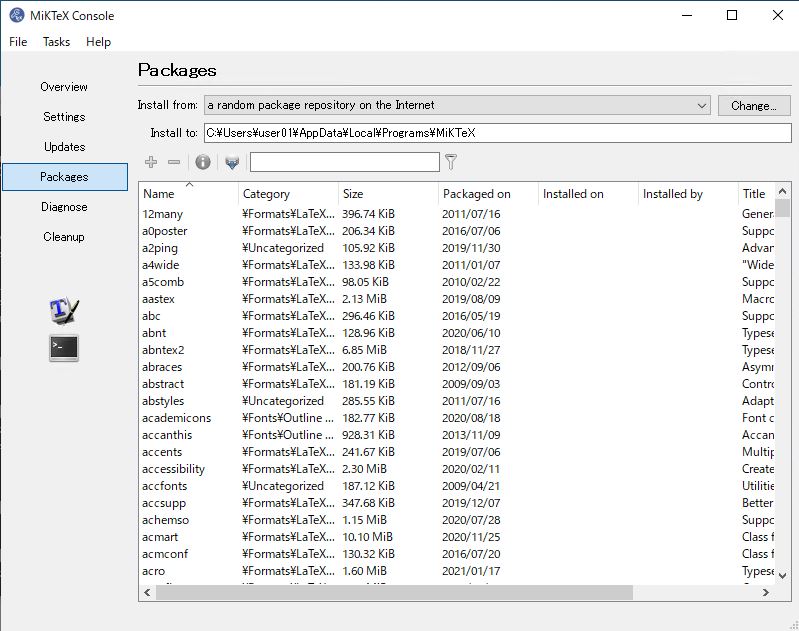Click the Change... button
This screenshot has height=631, width=799.
(754, 106)
